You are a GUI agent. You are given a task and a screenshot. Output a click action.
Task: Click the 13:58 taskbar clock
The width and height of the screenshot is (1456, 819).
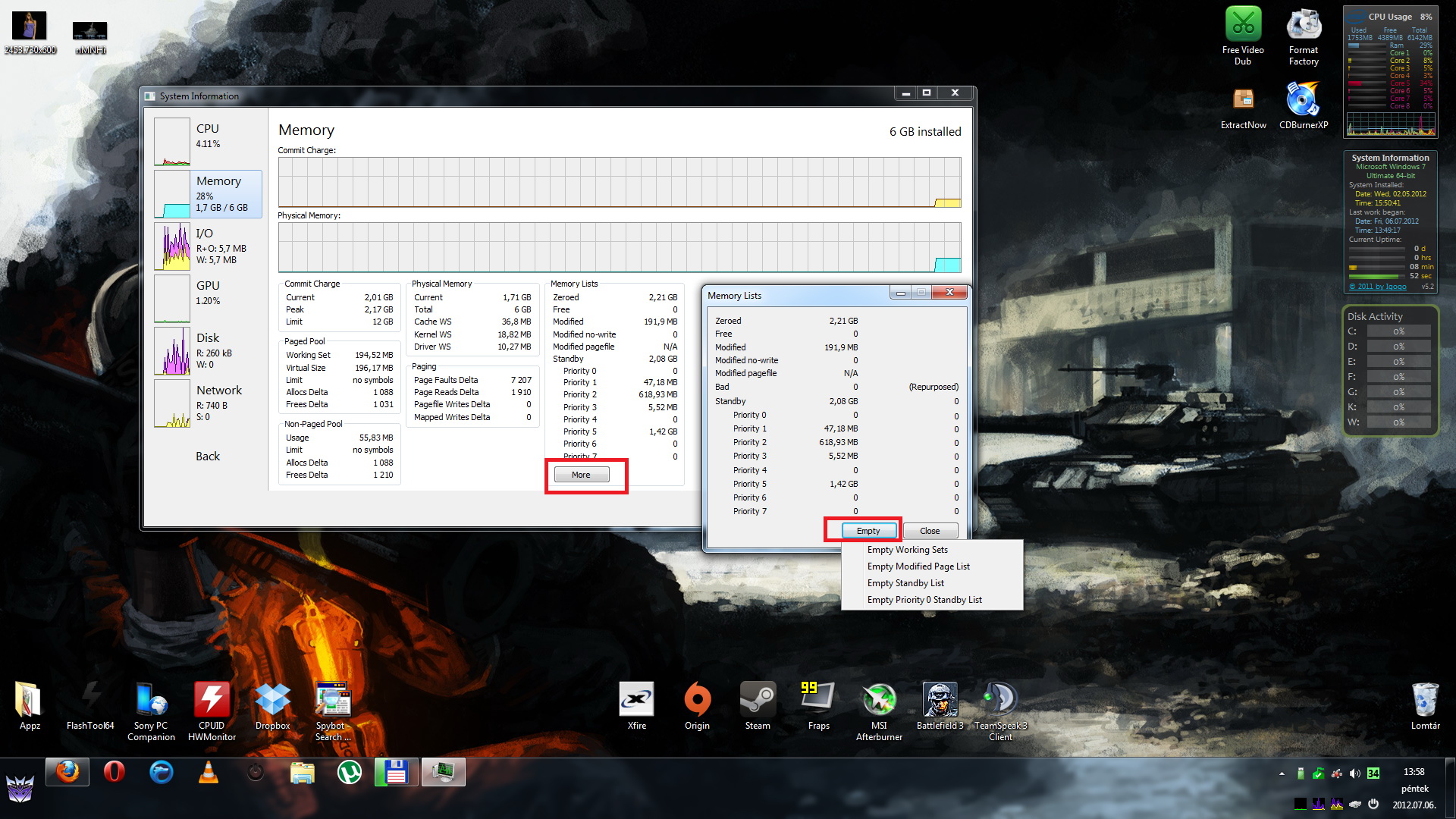point(1414,772)
